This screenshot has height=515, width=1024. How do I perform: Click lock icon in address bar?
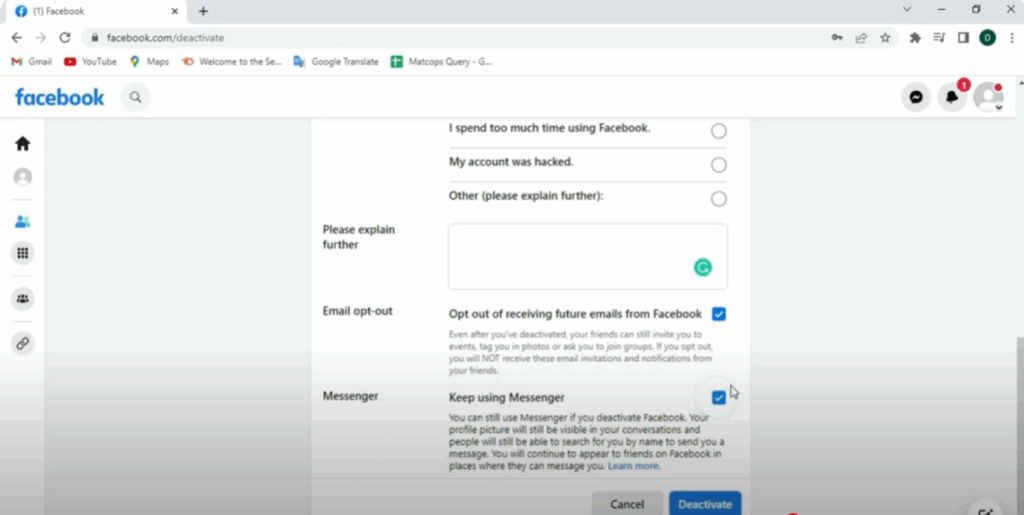[95, 38]
